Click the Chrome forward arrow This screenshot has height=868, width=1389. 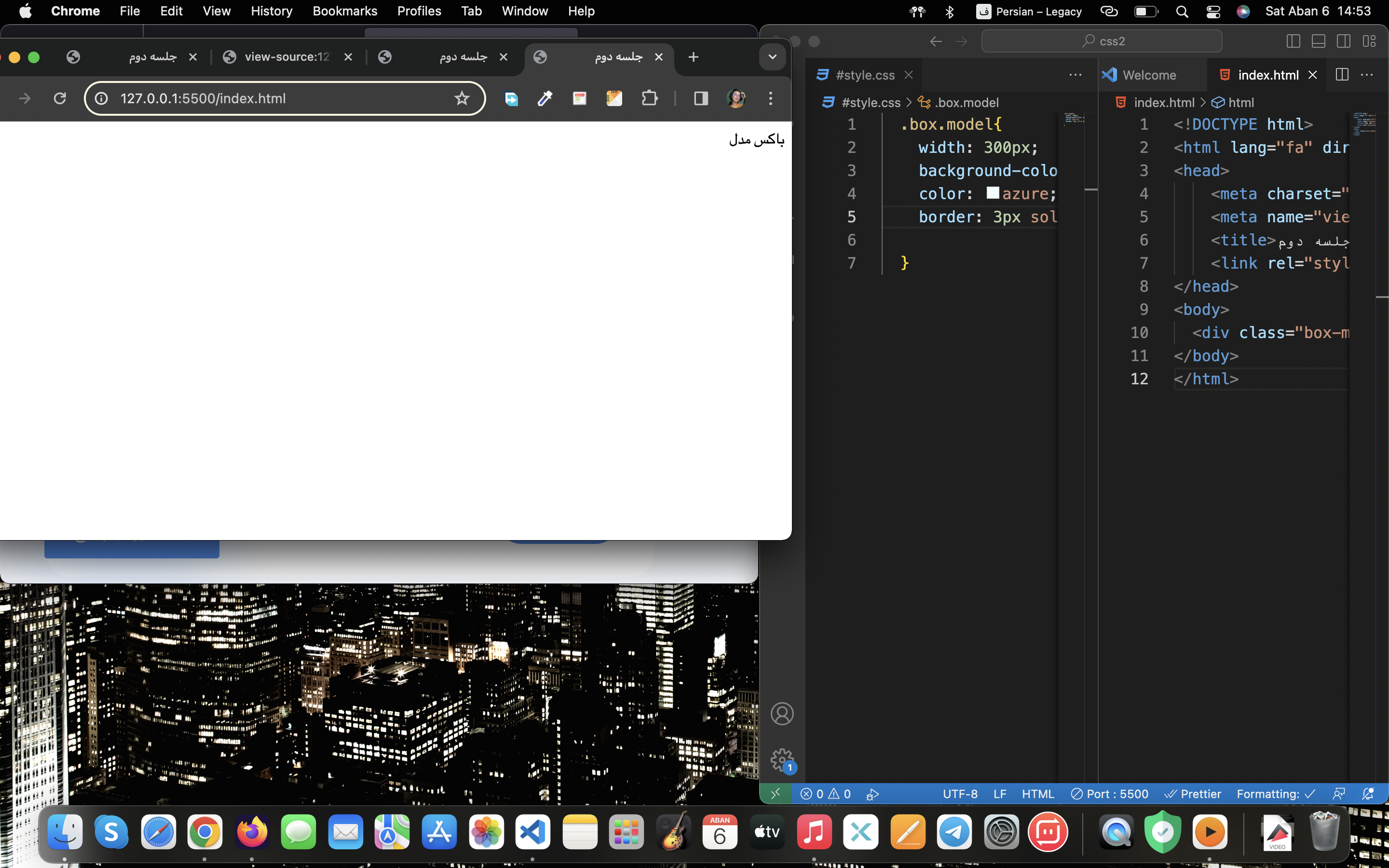25,98
